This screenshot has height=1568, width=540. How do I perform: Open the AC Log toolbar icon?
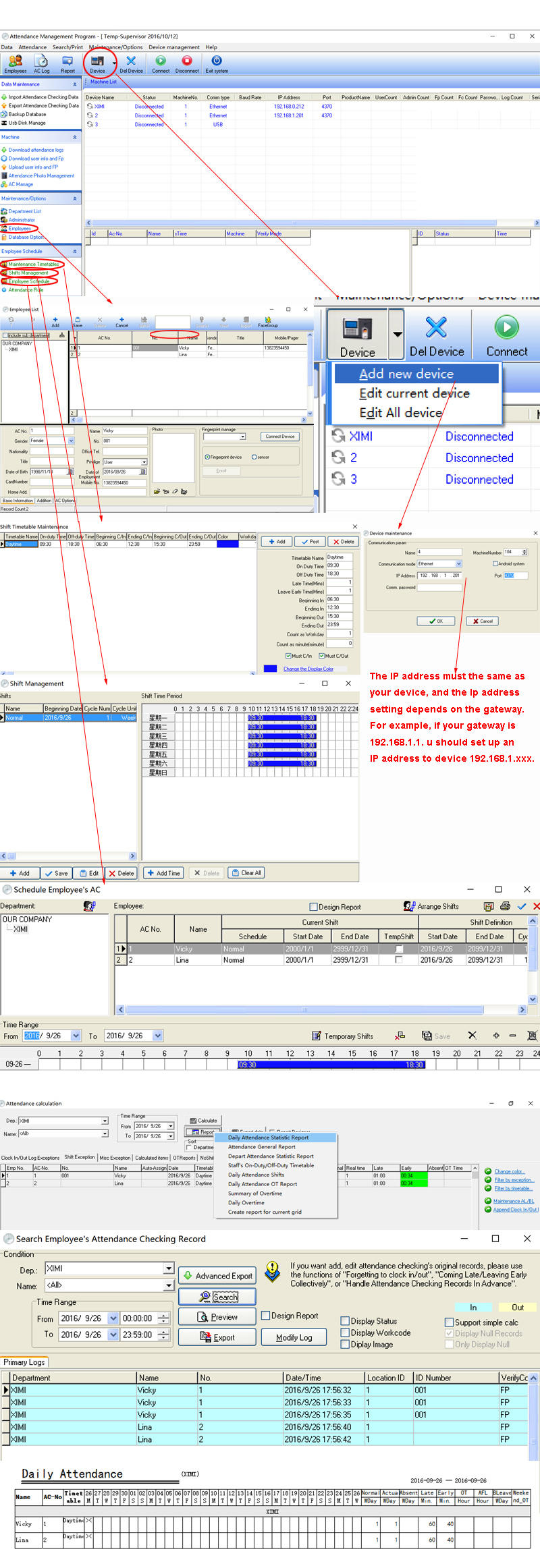[x=42, y=61]
